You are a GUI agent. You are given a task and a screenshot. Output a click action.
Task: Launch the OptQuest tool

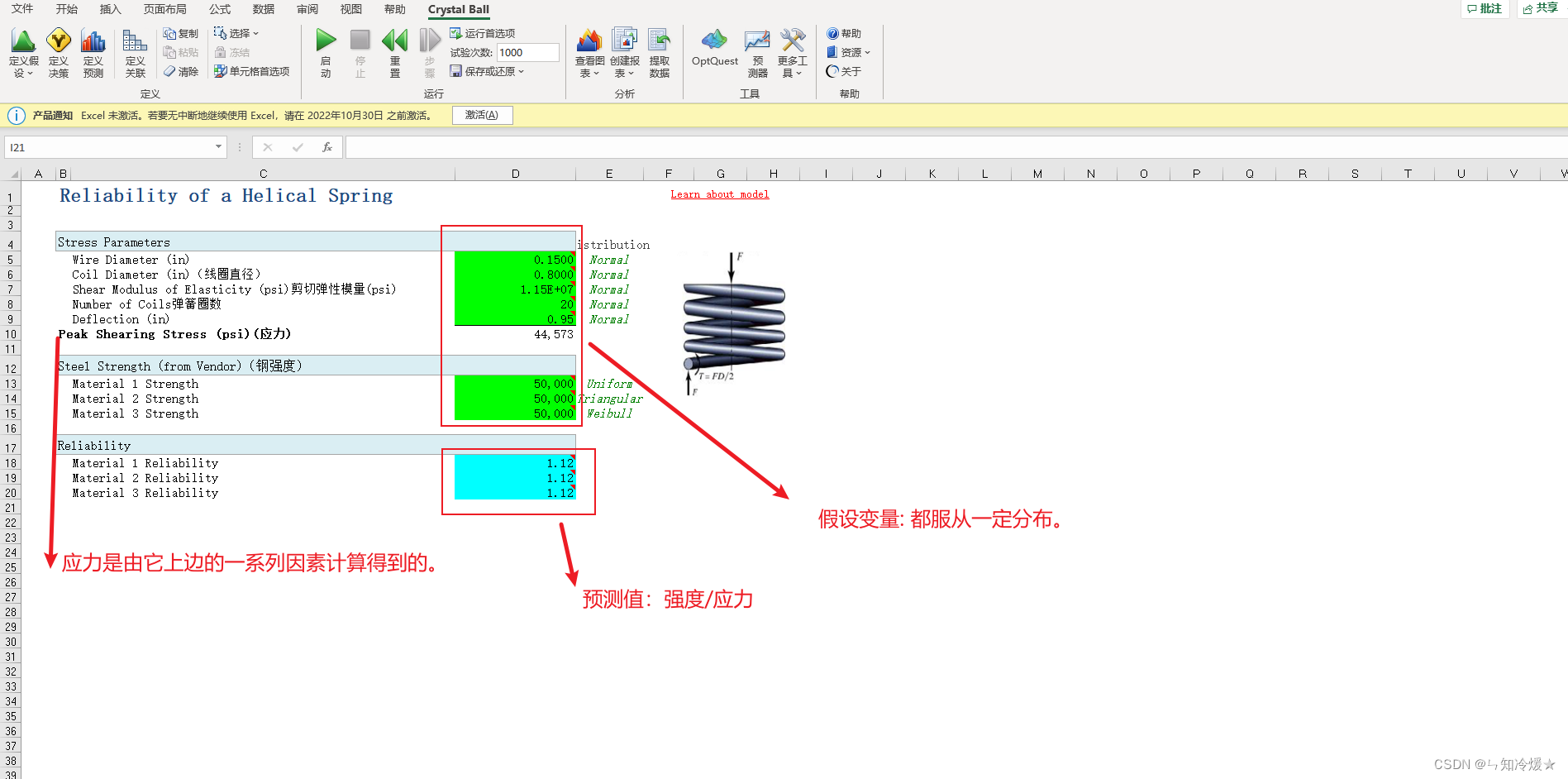[714, 48]
